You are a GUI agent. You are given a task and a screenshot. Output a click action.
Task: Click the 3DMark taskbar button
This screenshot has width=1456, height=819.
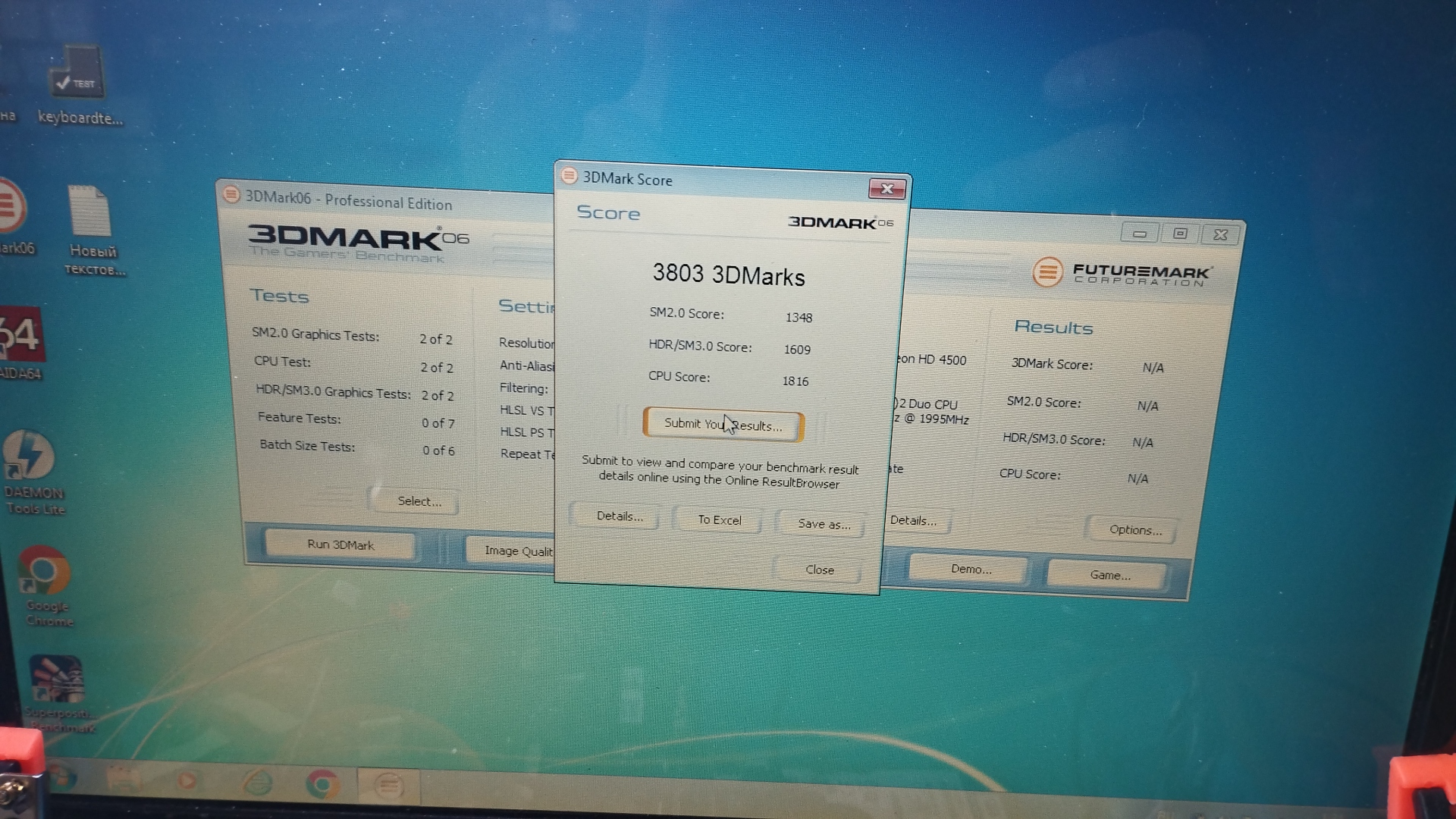(x=388, y=785)
